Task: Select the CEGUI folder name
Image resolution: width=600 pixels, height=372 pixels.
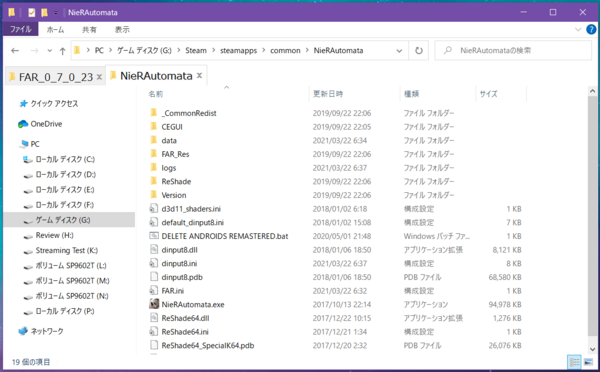Action: (x=172, y=127)
